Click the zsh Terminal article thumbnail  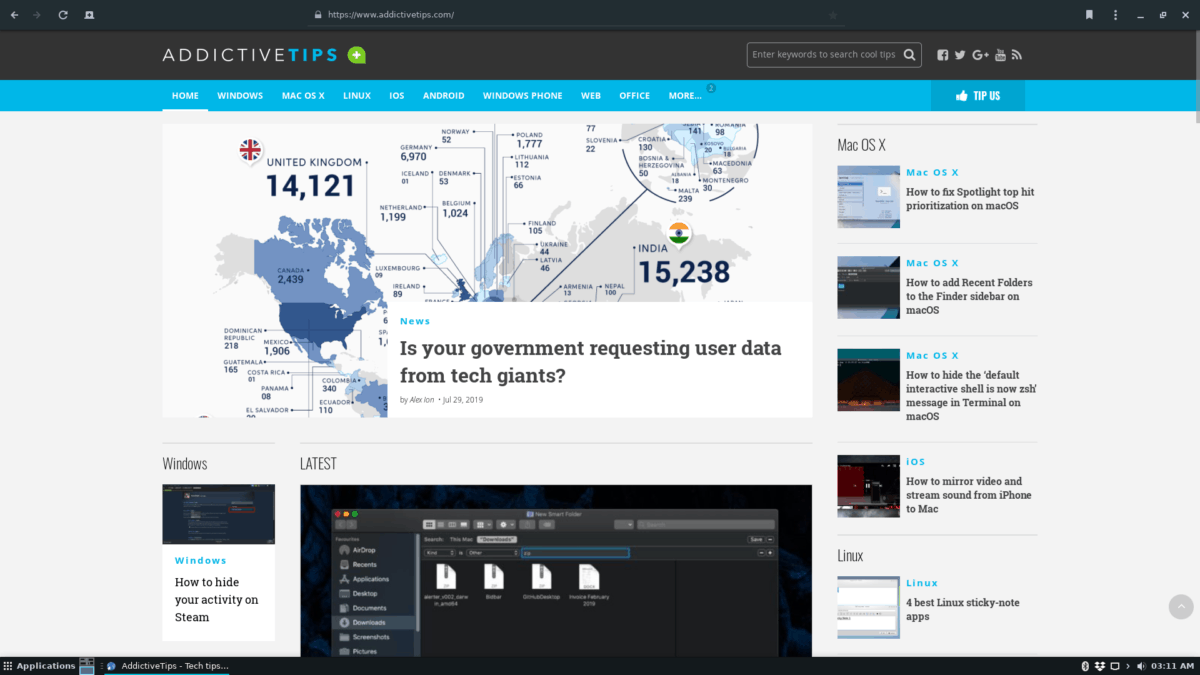(869, 380)
